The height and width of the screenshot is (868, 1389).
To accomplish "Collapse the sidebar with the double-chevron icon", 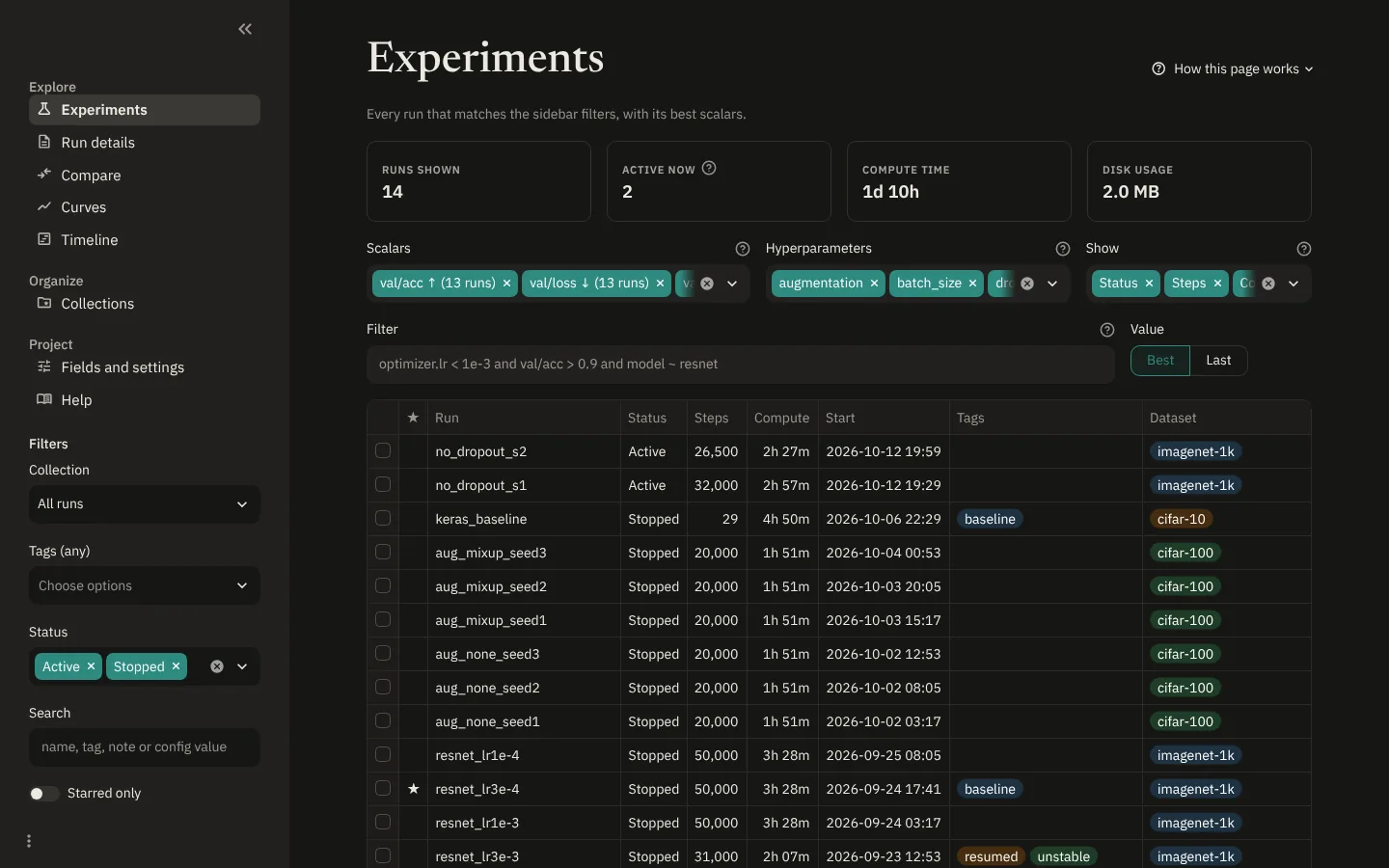I will click(x=245, y=29).
